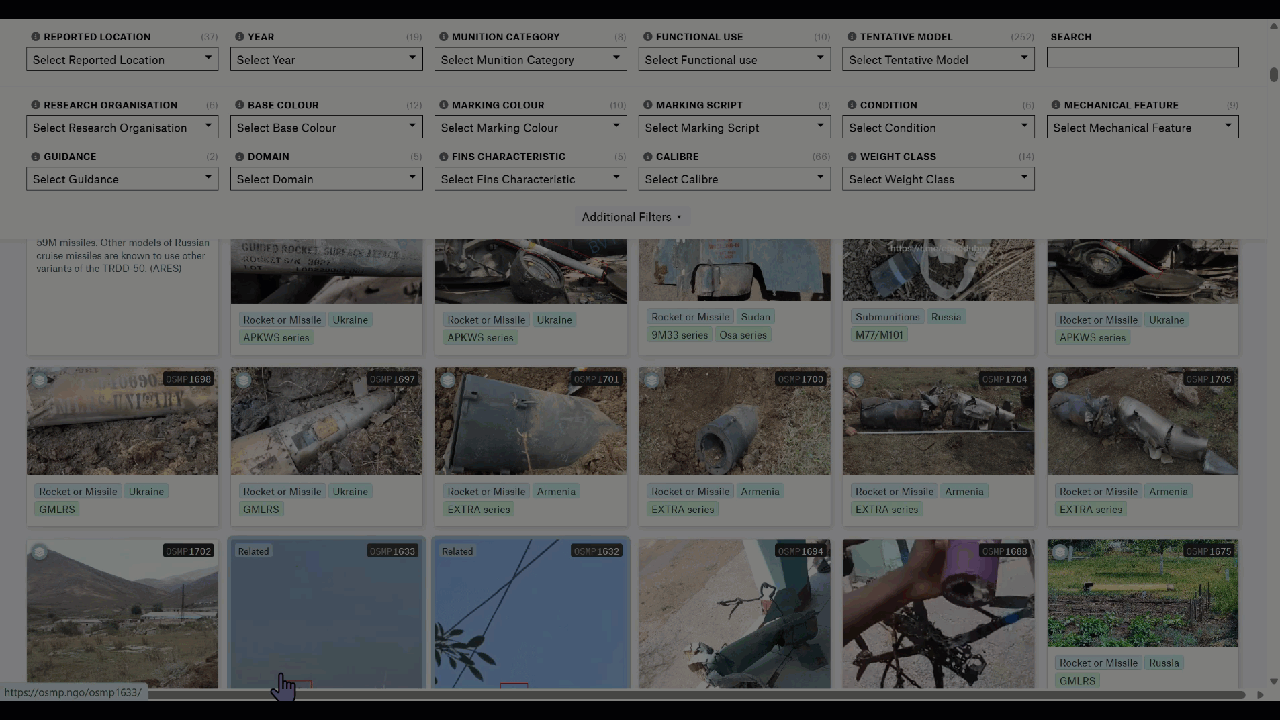Click the info icon beside Tentative Model
This screenshot has height=720, width=1280.
point(851,37)
